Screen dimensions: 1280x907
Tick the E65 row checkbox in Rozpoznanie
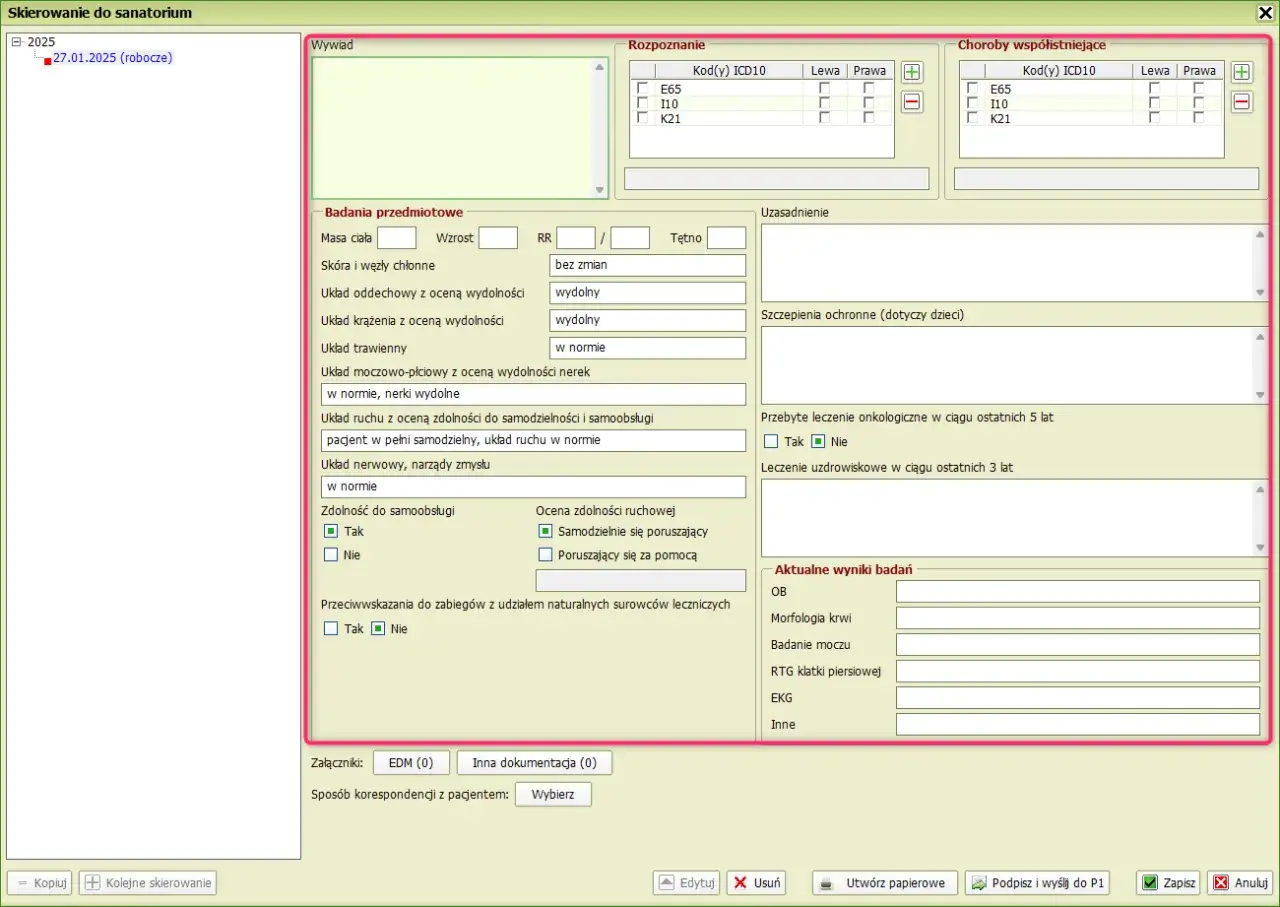tap(642, 88)
